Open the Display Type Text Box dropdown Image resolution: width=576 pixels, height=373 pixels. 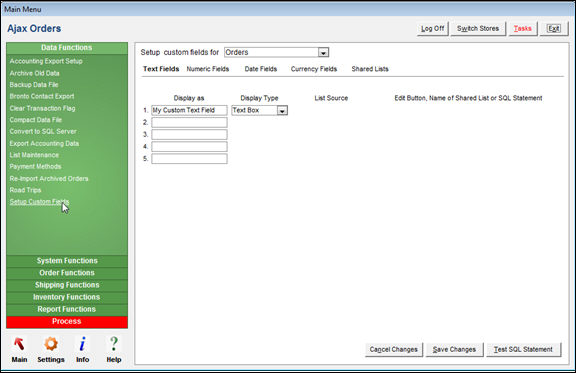[x=282, y=110]
